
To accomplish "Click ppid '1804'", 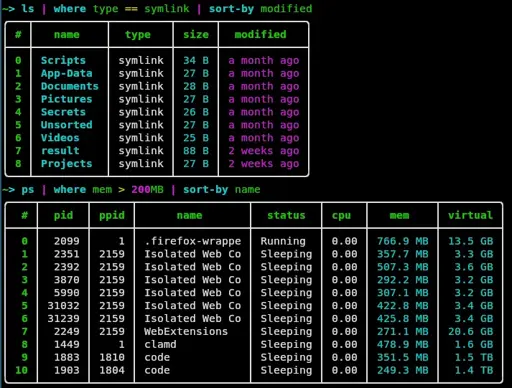I will point(112,370).
